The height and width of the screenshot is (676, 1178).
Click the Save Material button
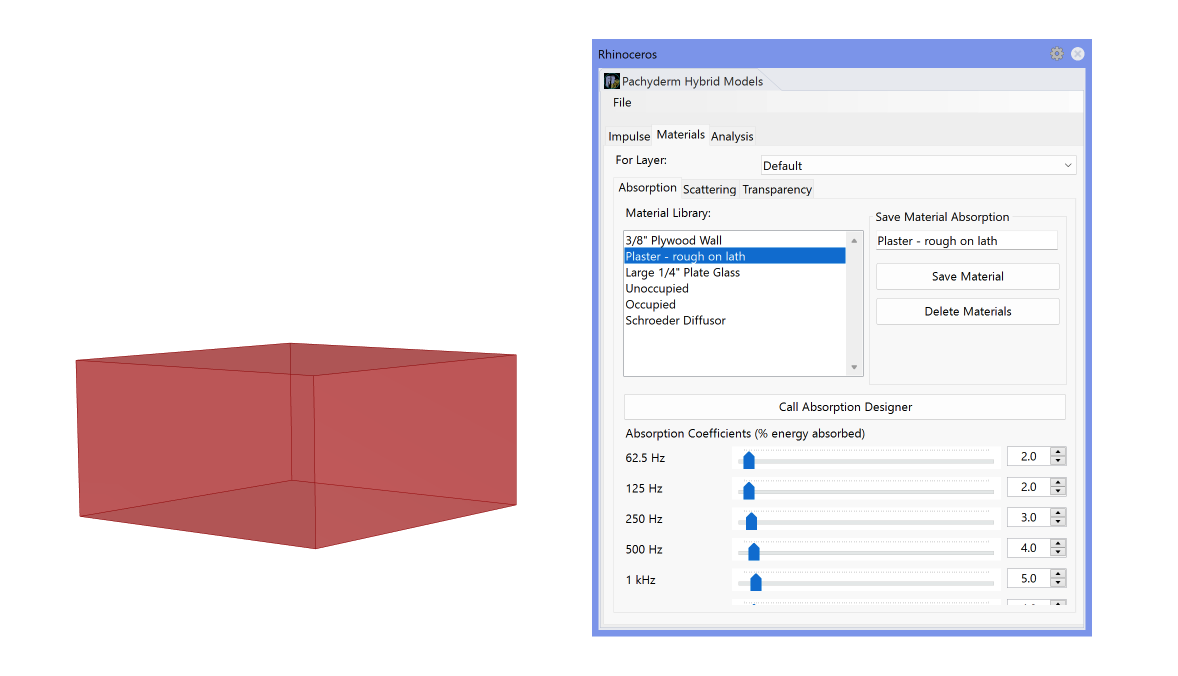point(967,277)
